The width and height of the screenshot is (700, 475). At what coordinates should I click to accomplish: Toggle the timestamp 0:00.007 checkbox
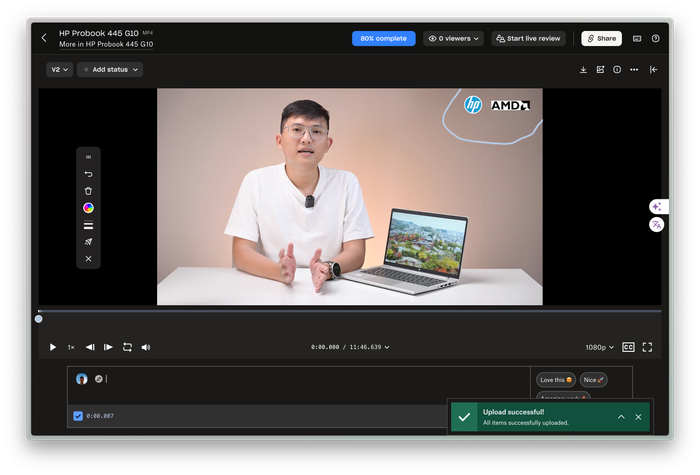click(x=78, y=415)
